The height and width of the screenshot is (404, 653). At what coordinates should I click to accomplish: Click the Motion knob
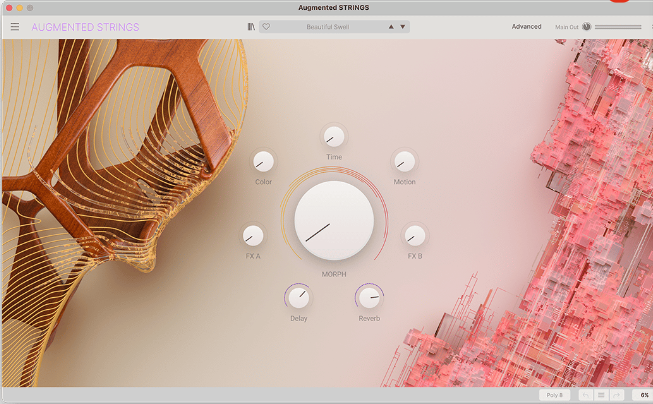(x=404, y=161)
